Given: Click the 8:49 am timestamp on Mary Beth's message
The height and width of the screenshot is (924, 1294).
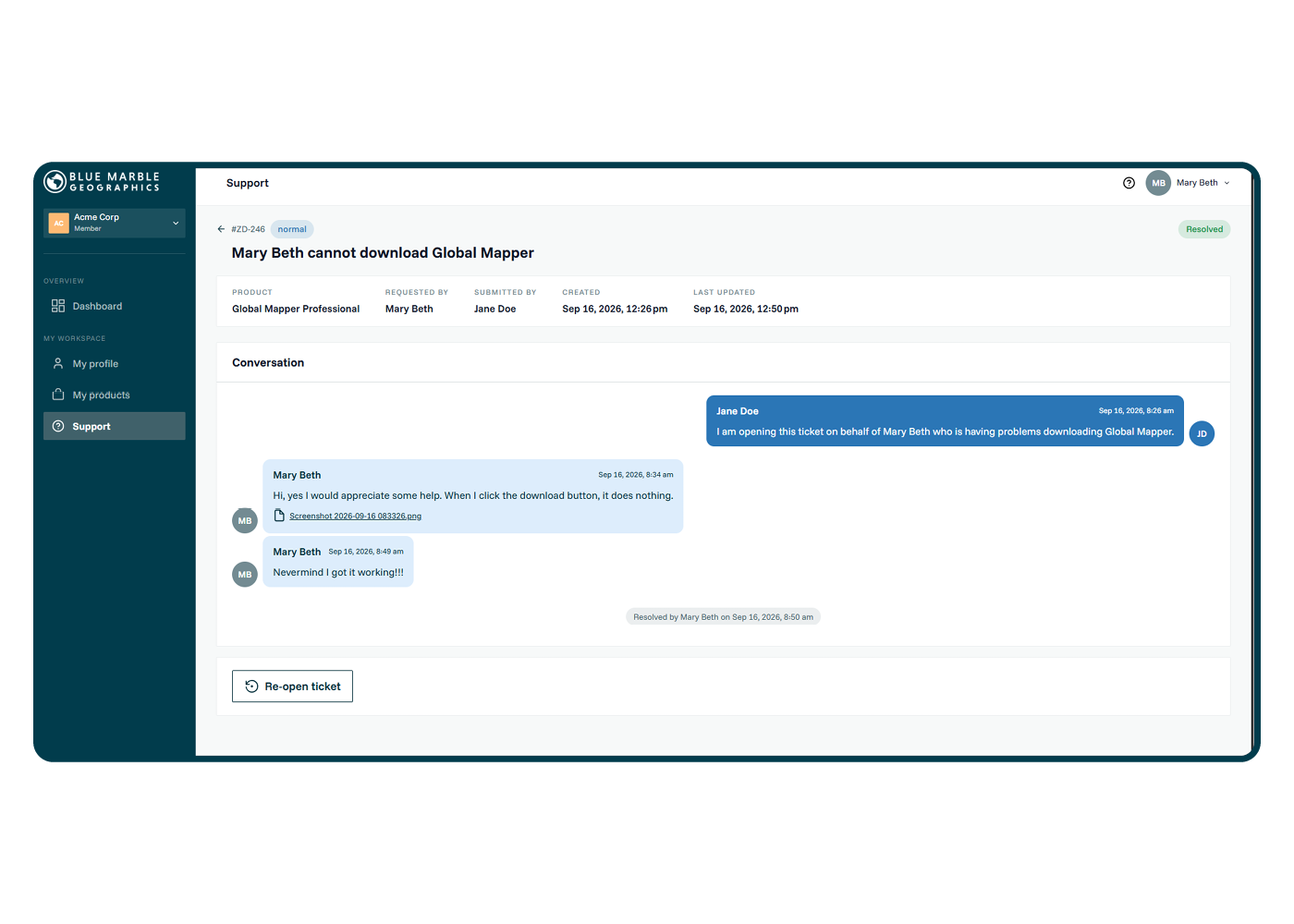Looking at the screenshot, I should point(366,552).
